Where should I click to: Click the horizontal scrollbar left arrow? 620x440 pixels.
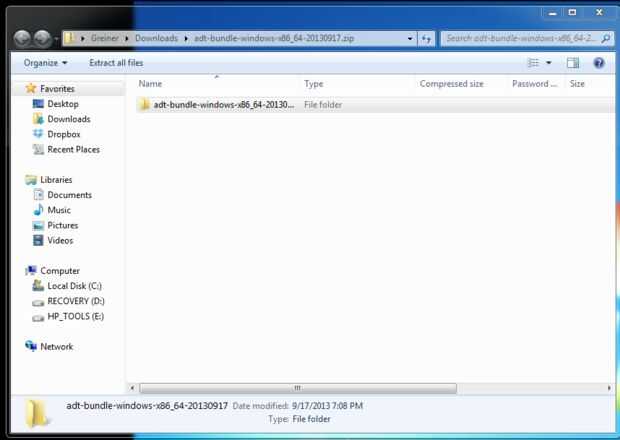pos(132,388)
